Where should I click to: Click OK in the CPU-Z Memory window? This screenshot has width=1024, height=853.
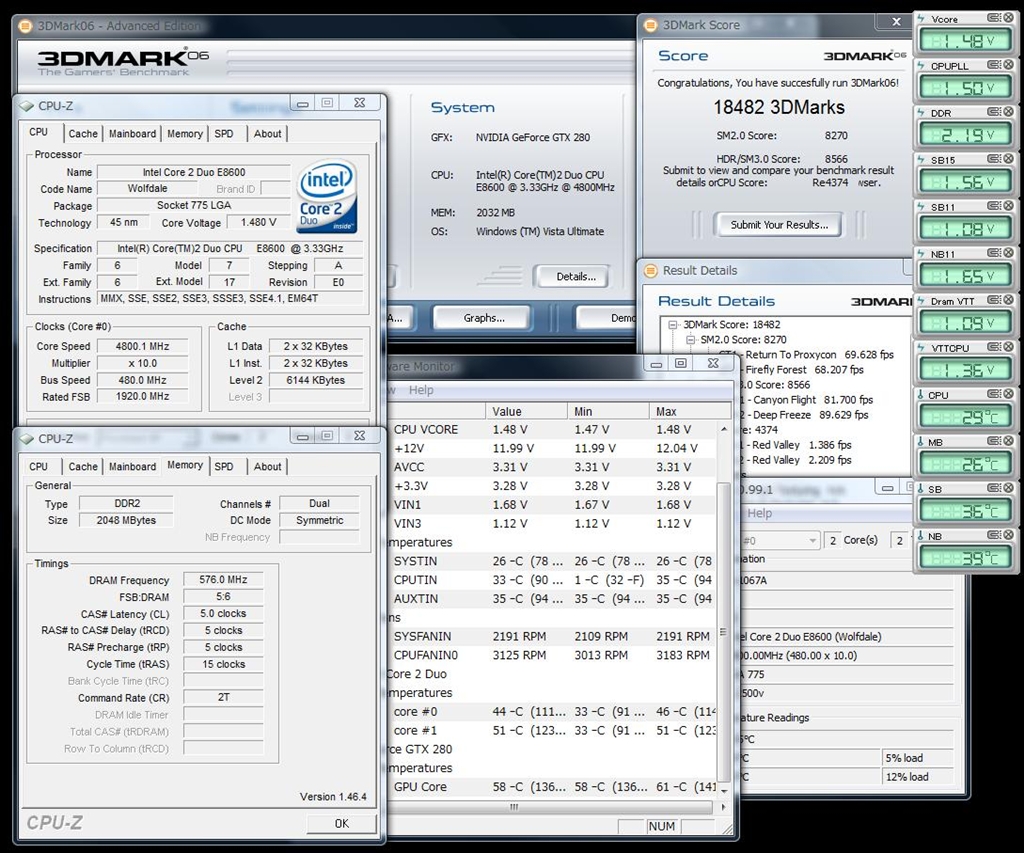[x=342, y=823]
